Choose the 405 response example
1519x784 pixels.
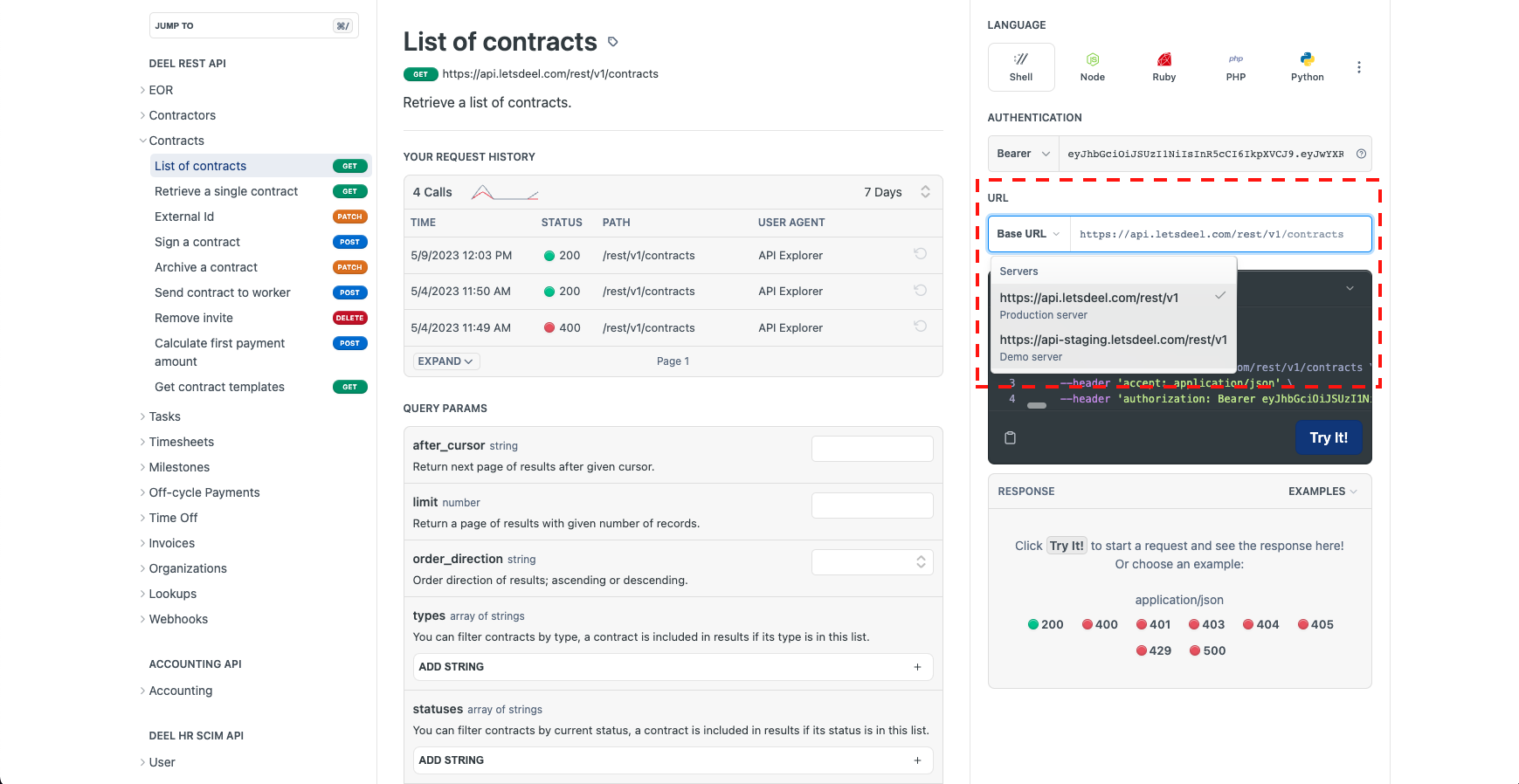click(1315, 624)
